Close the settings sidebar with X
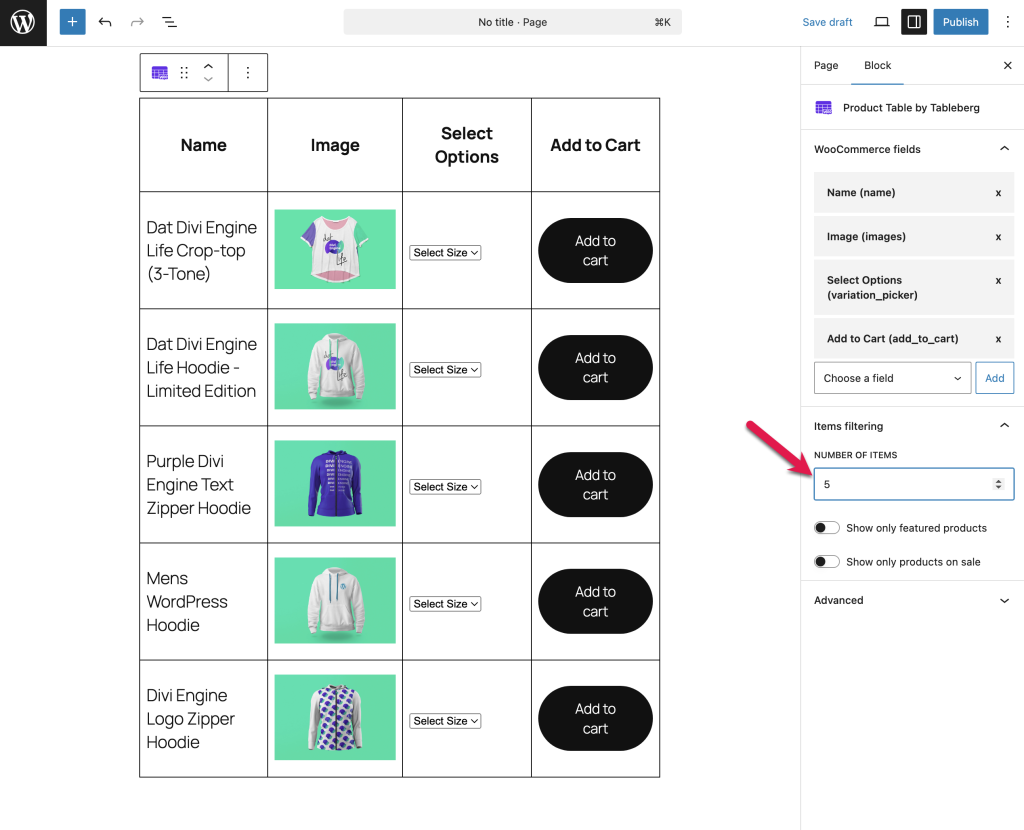The height and width of the screenshot is (830, 1024). pyautogui.click(x=1008, y=65)
